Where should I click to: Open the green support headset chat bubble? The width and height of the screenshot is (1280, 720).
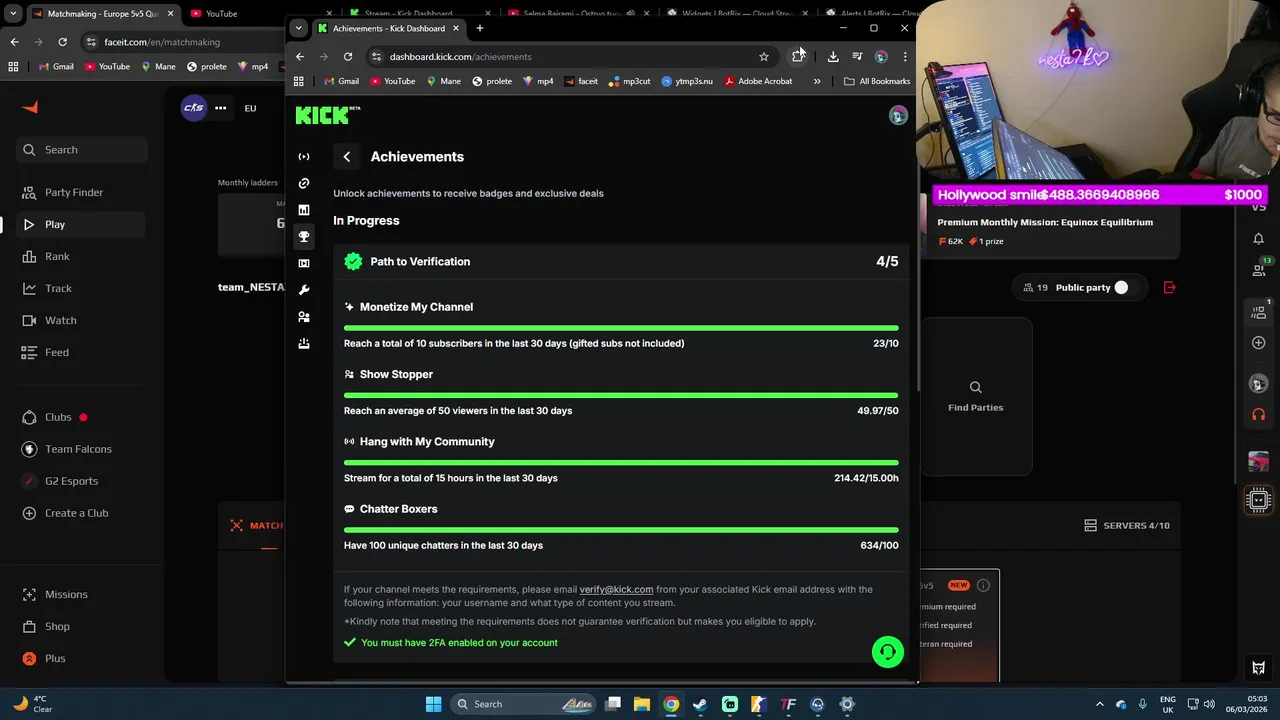[887, 652]
